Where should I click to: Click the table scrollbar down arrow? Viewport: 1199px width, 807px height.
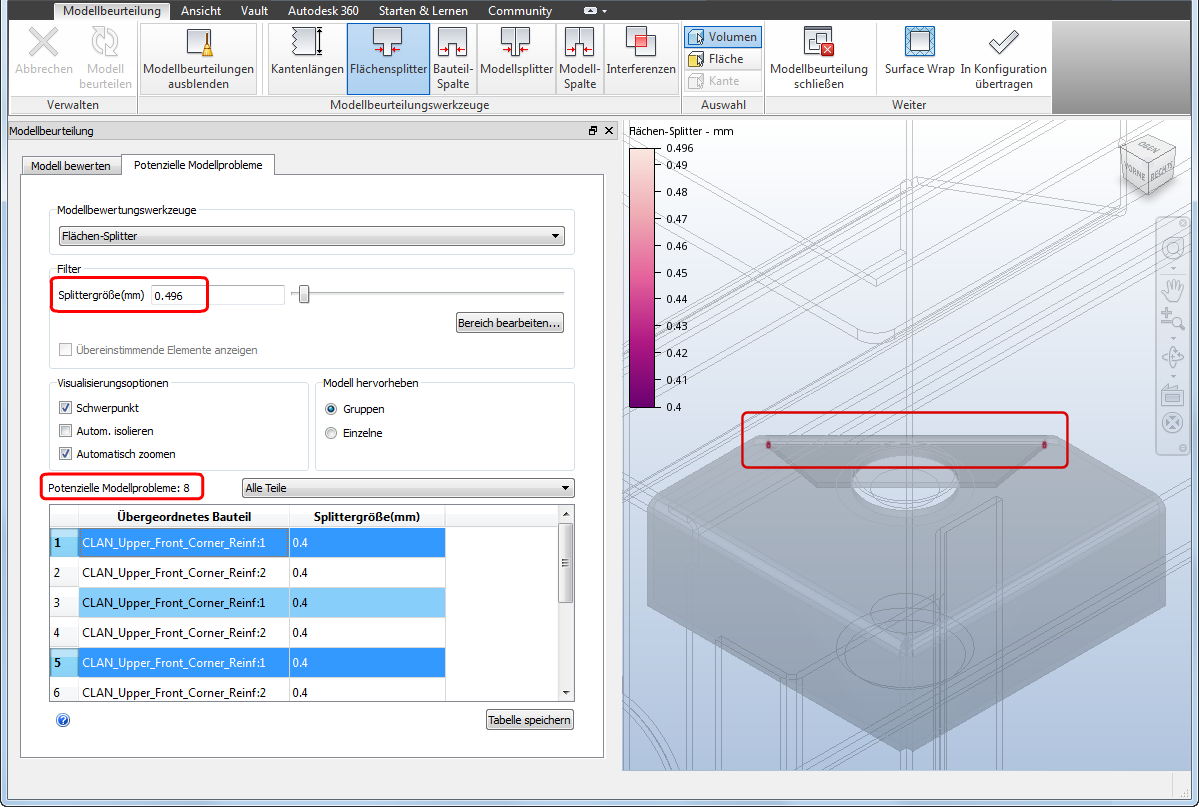566,693
